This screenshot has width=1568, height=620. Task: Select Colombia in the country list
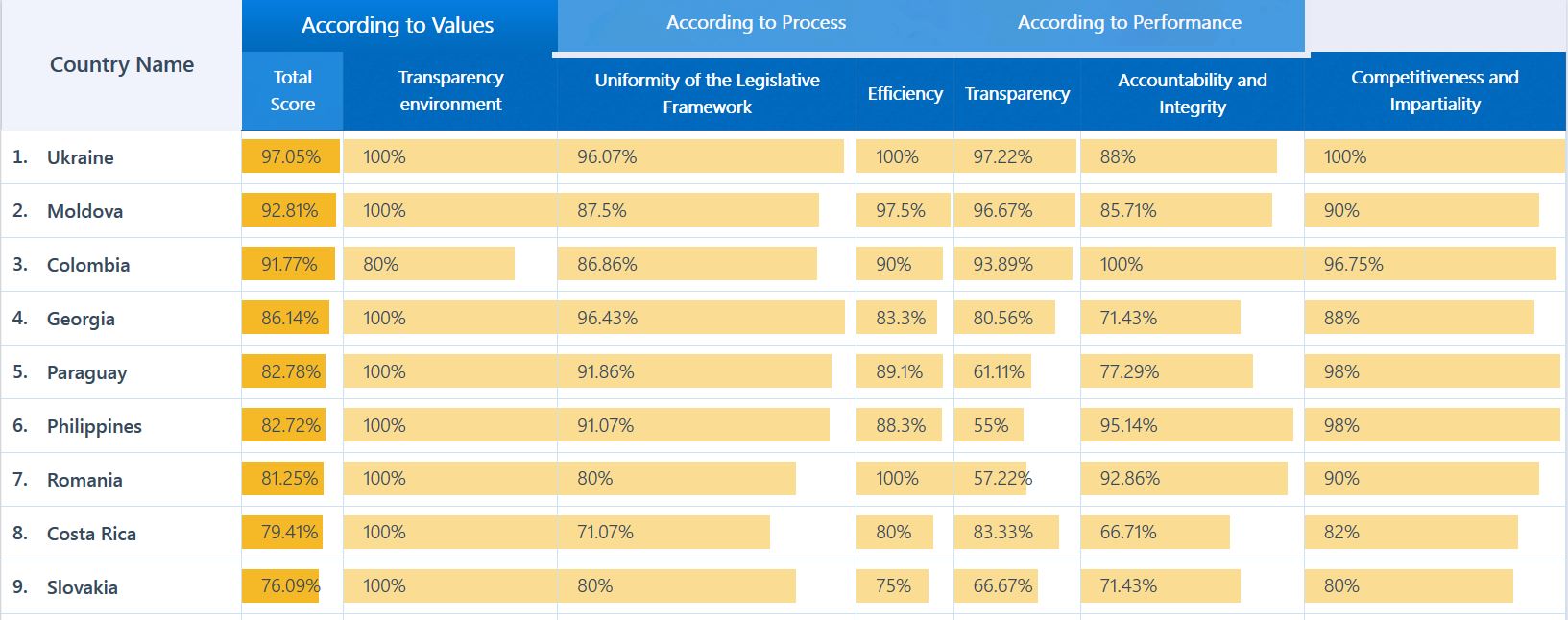click(88, 265)
